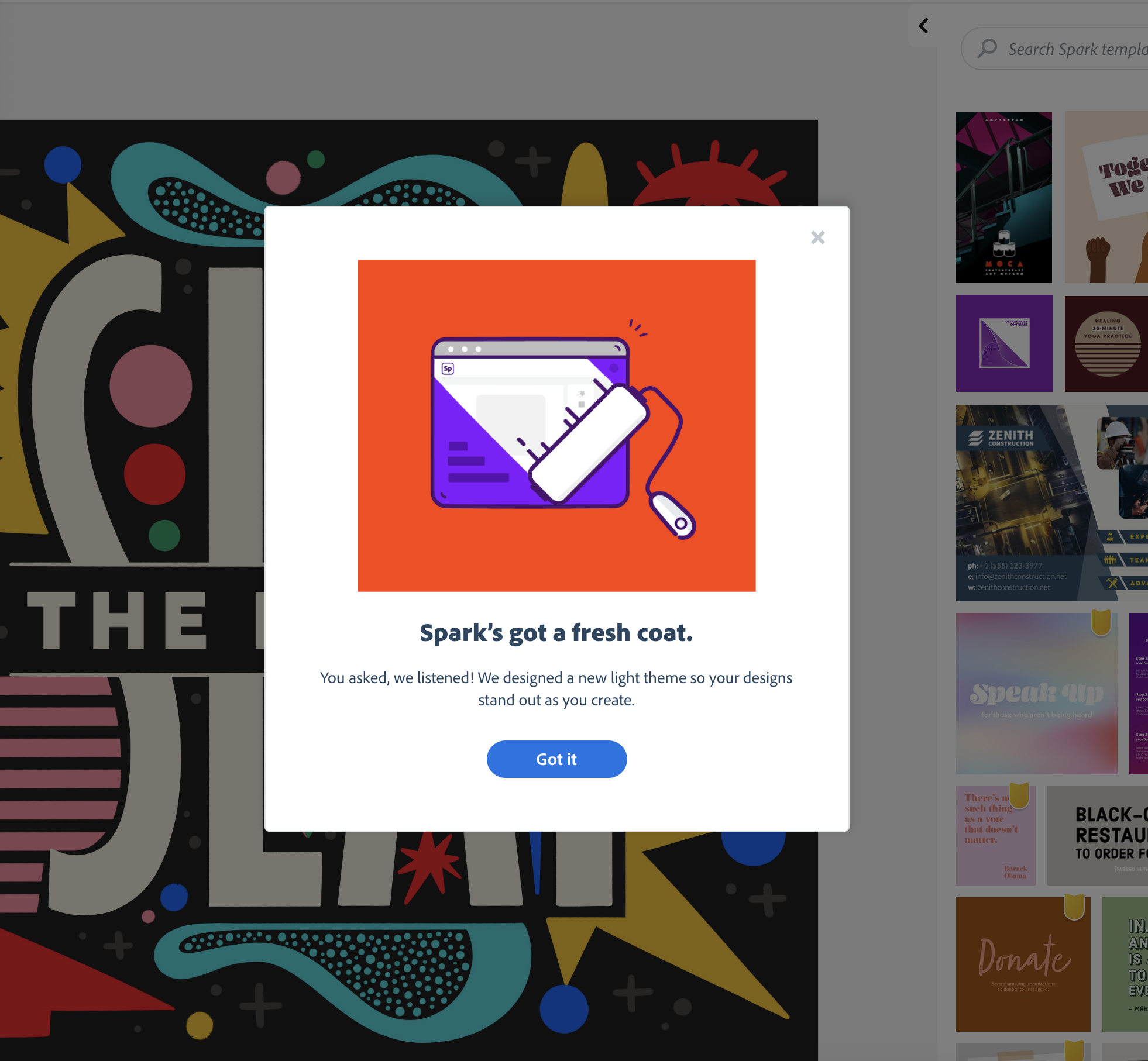
Task: Select the Healing Yoga Practice template
Action: click(x=1106, y=343)
